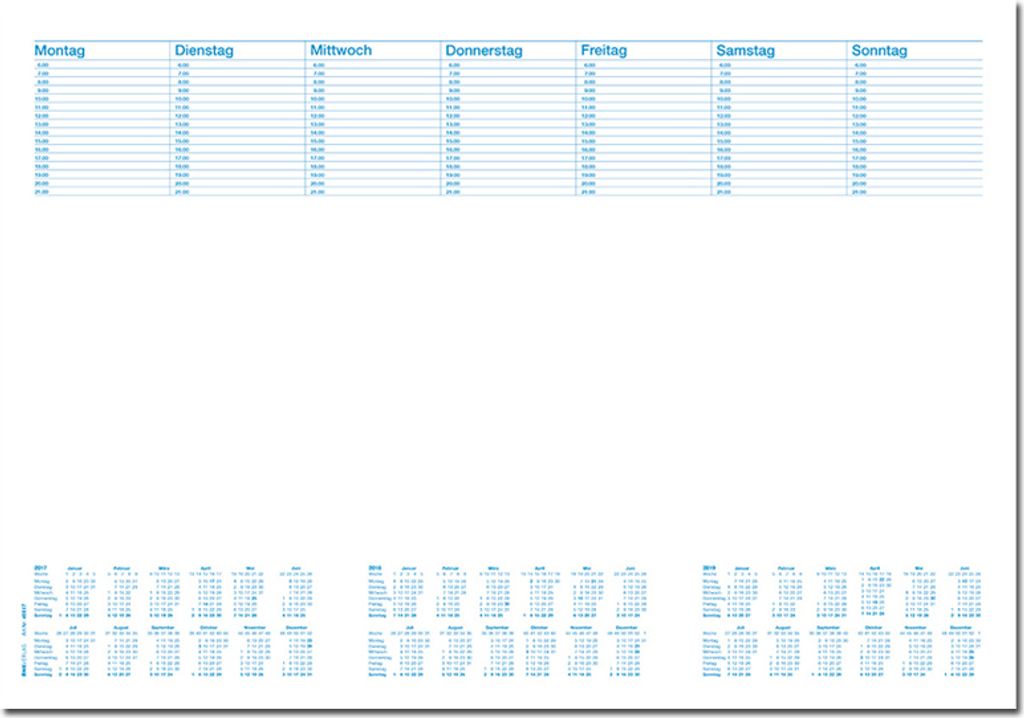Click the Mittwoch column header
Image resolution: width=1024 pixels, height=718 pixels.
click(340, 50)
